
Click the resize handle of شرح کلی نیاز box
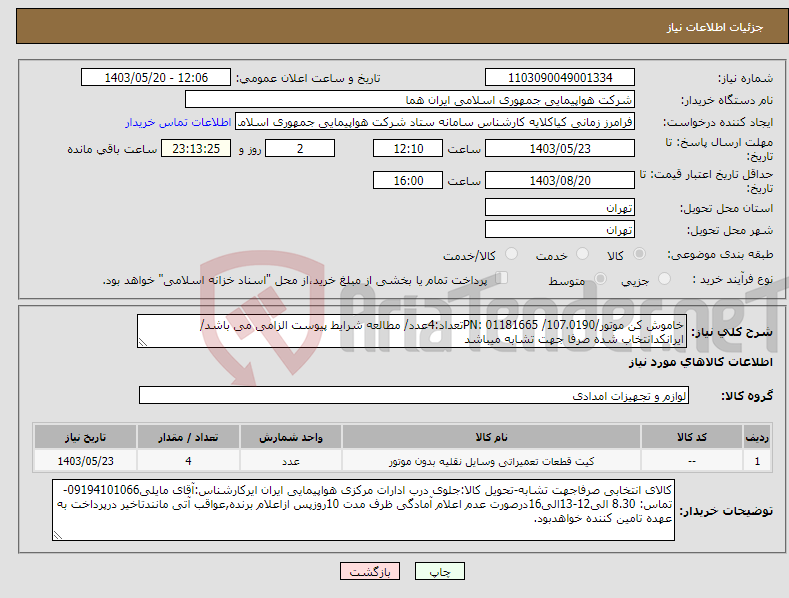pyautogui.click(x=143, y=343)
